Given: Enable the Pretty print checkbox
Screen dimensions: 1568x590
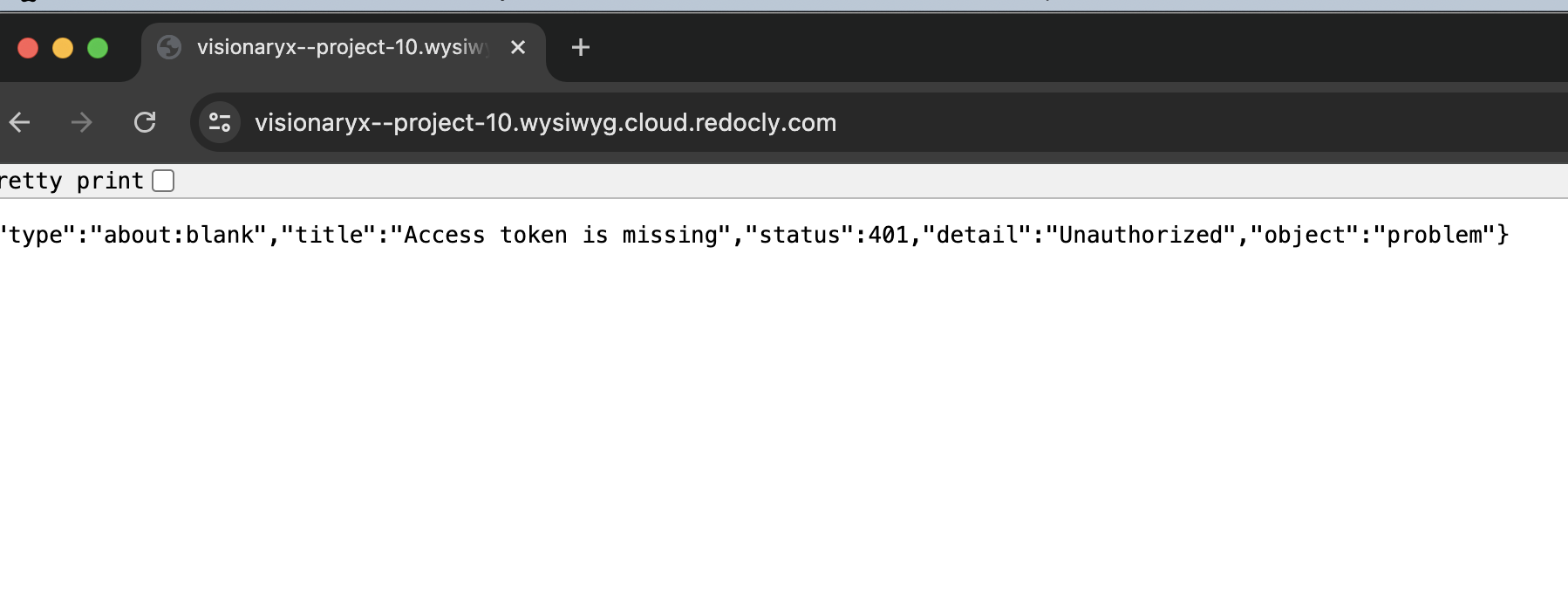Looking at the screenshot, I should click(163, 181).
